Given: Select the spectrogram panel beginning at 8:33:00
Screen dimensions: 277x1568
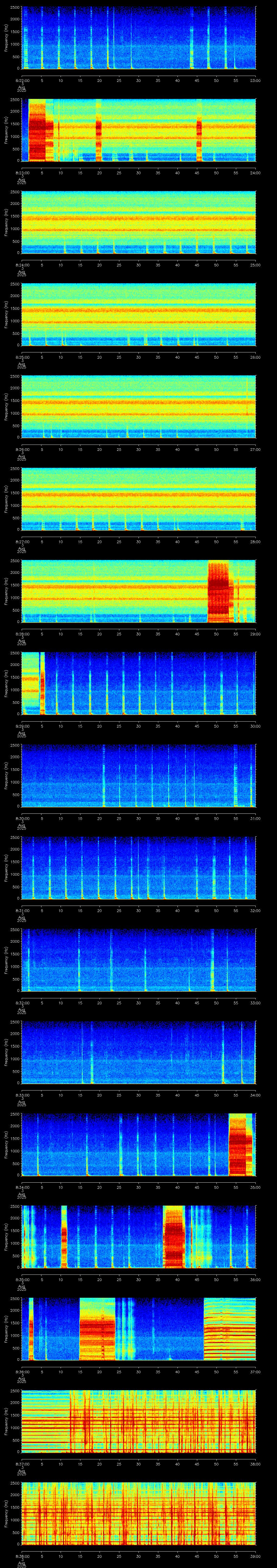Looking at the screenshot, I should tap(138, 1052).
